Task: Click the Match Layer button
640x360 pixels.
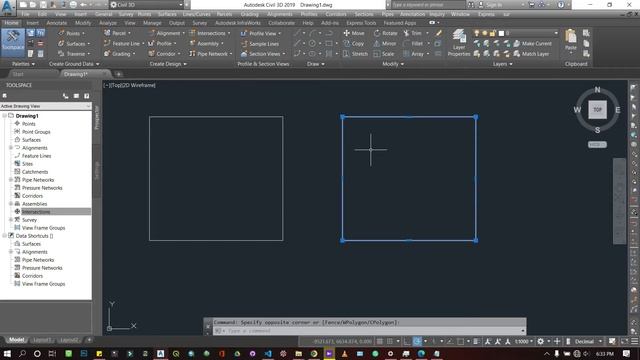Action: (x=531, y=54)
